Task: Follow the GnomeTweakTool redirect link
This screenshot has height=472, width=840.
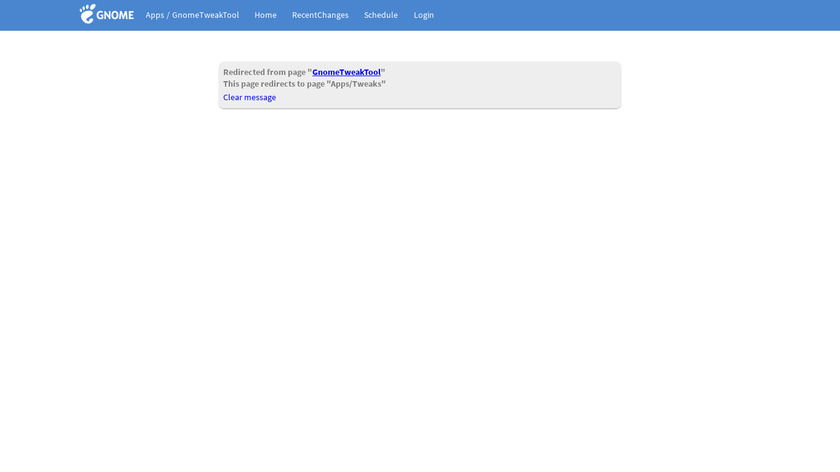Action: [346, 72]
